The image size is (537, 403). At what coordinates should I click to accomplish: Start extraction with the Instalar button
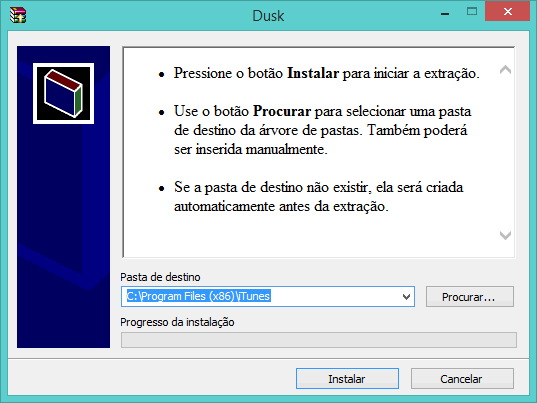tap(347, 379)
